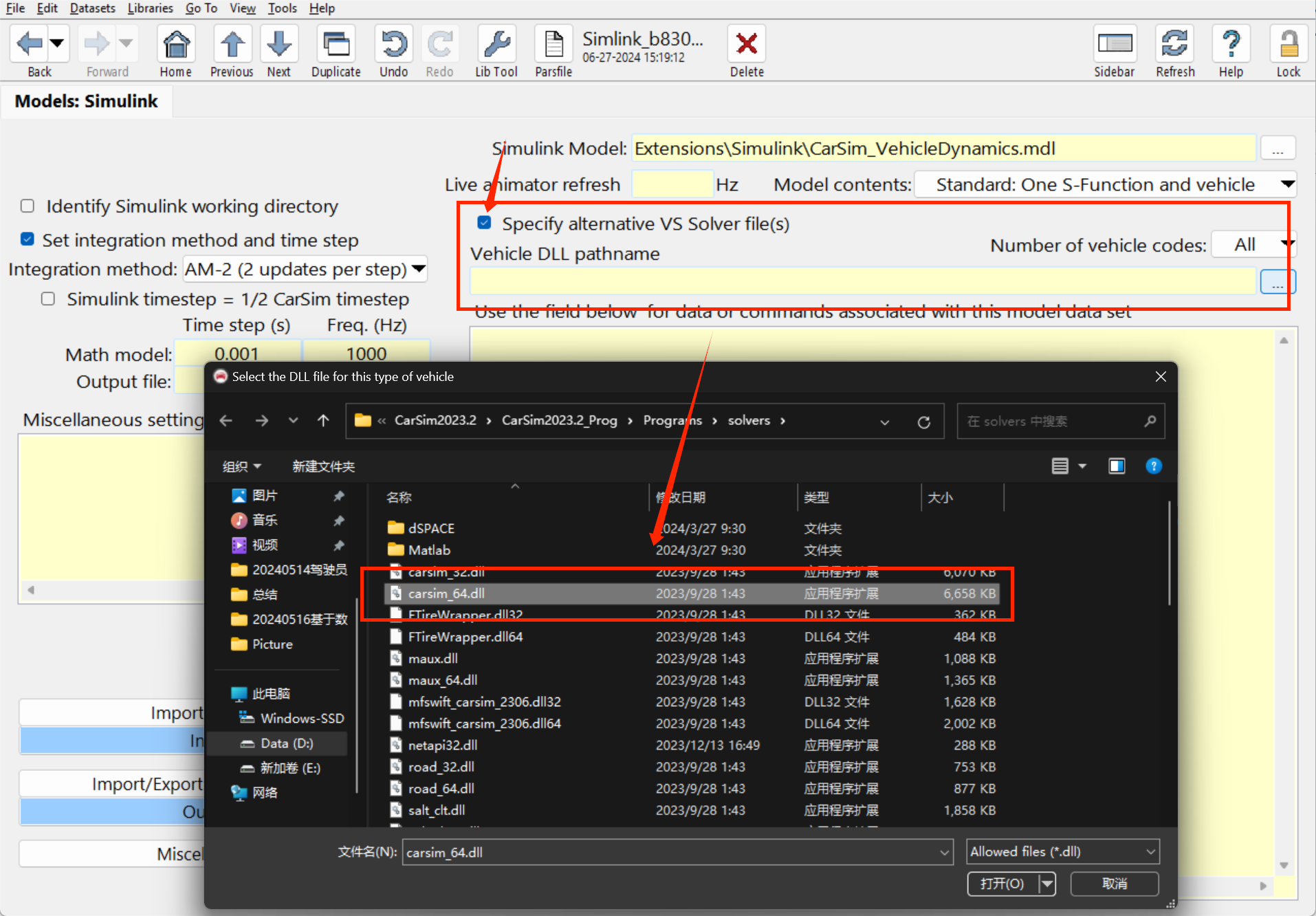Image resolution: width=1316 pixels, height=916 pixels.
Task: Delete the current dataset
Action: click(x=747, y=52)
